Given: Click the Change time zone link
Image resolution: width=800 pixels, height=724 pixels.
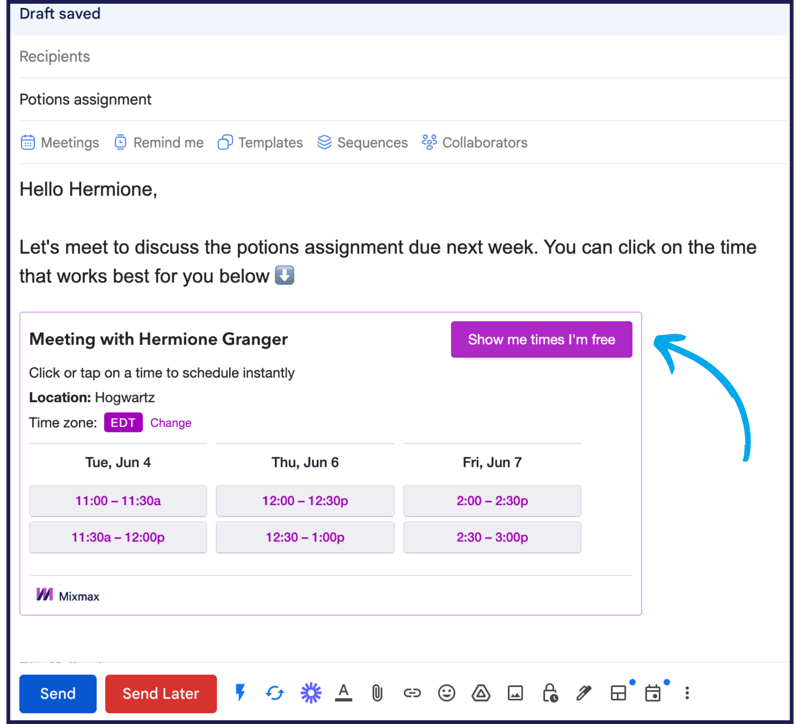Looking at the screenshot, I should [170, 423].
